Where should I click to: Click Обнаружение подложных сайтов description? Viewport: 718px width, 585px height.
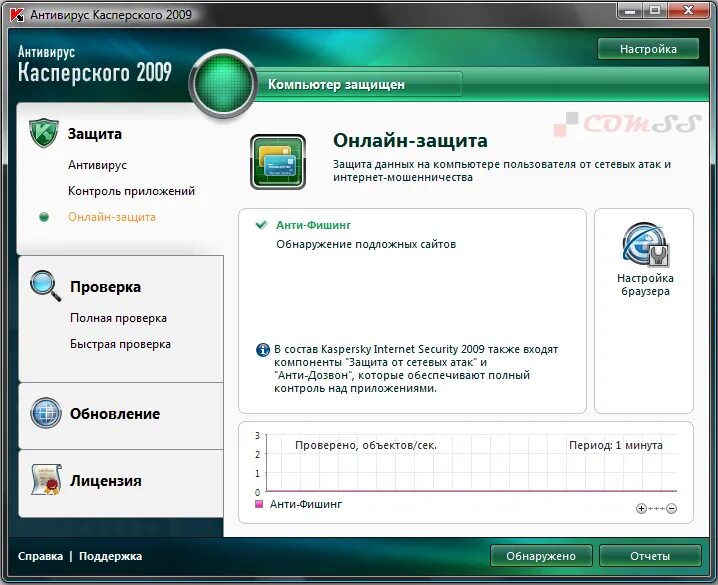tap(366, 244)
